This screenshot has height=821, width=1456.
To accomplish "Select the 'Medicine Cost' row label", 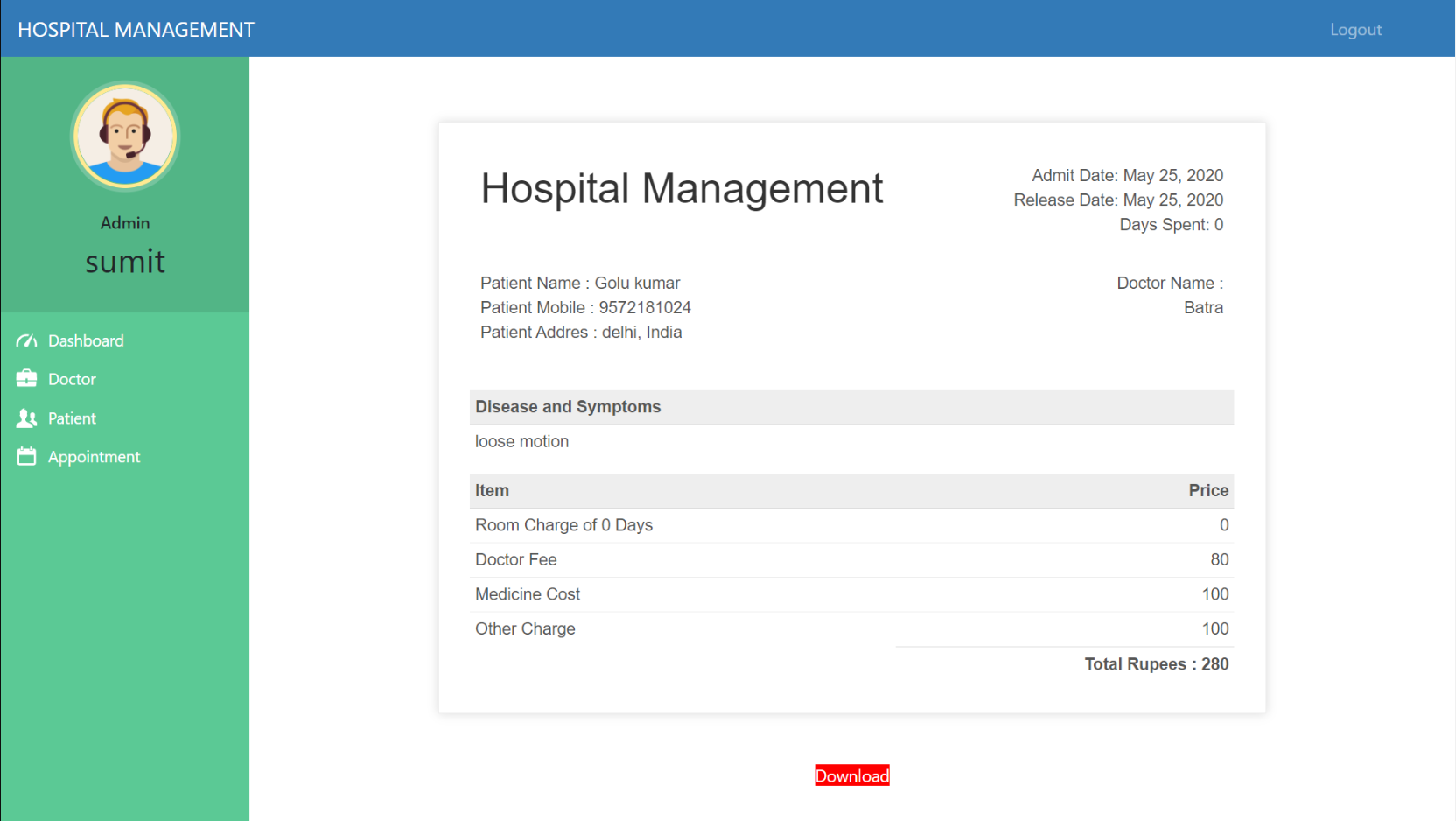I will [528, 594].
